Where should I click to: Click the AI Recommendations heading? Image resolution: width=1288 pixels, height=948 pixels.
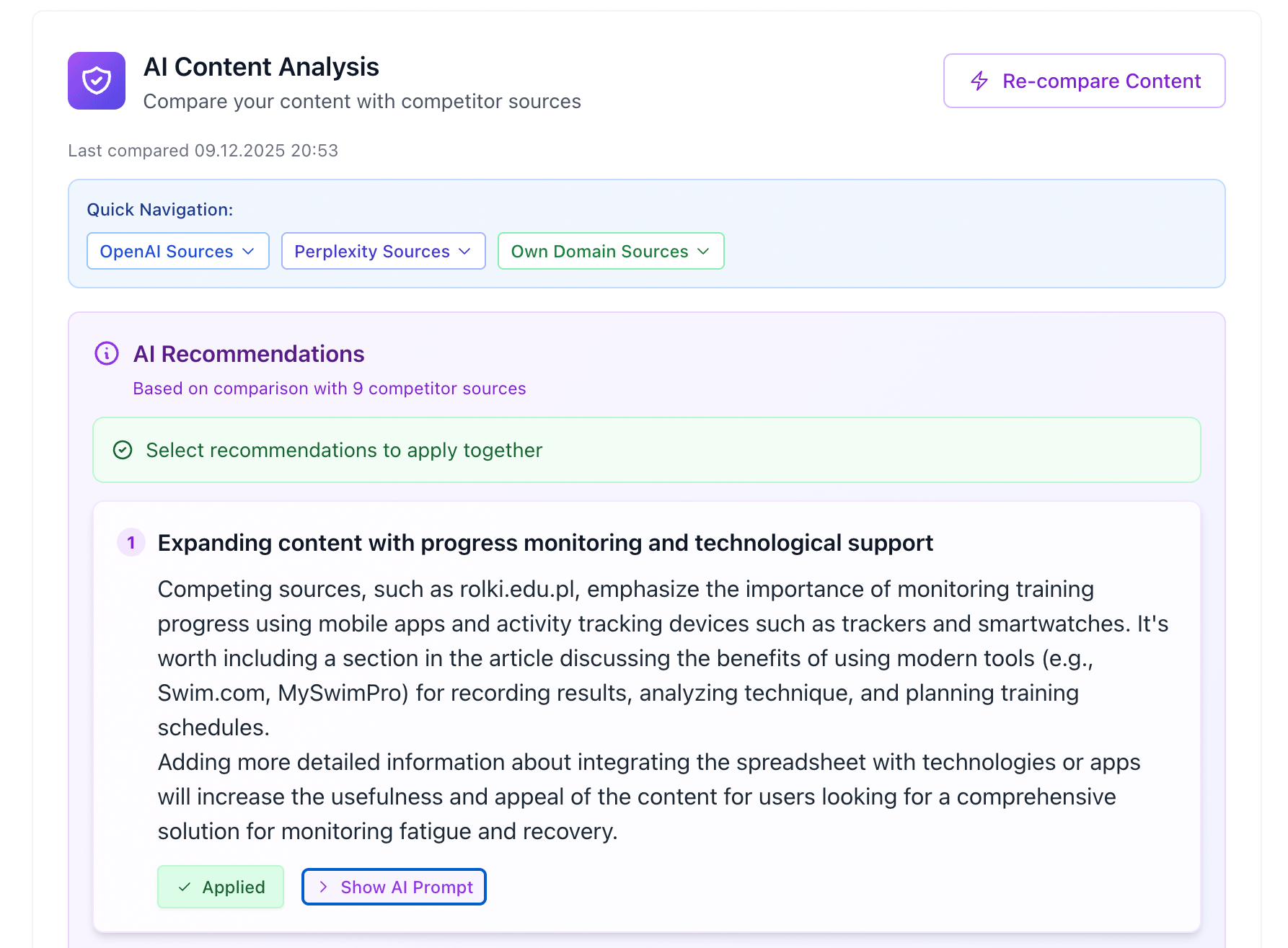pyautogui.click(x=249, y=354)
